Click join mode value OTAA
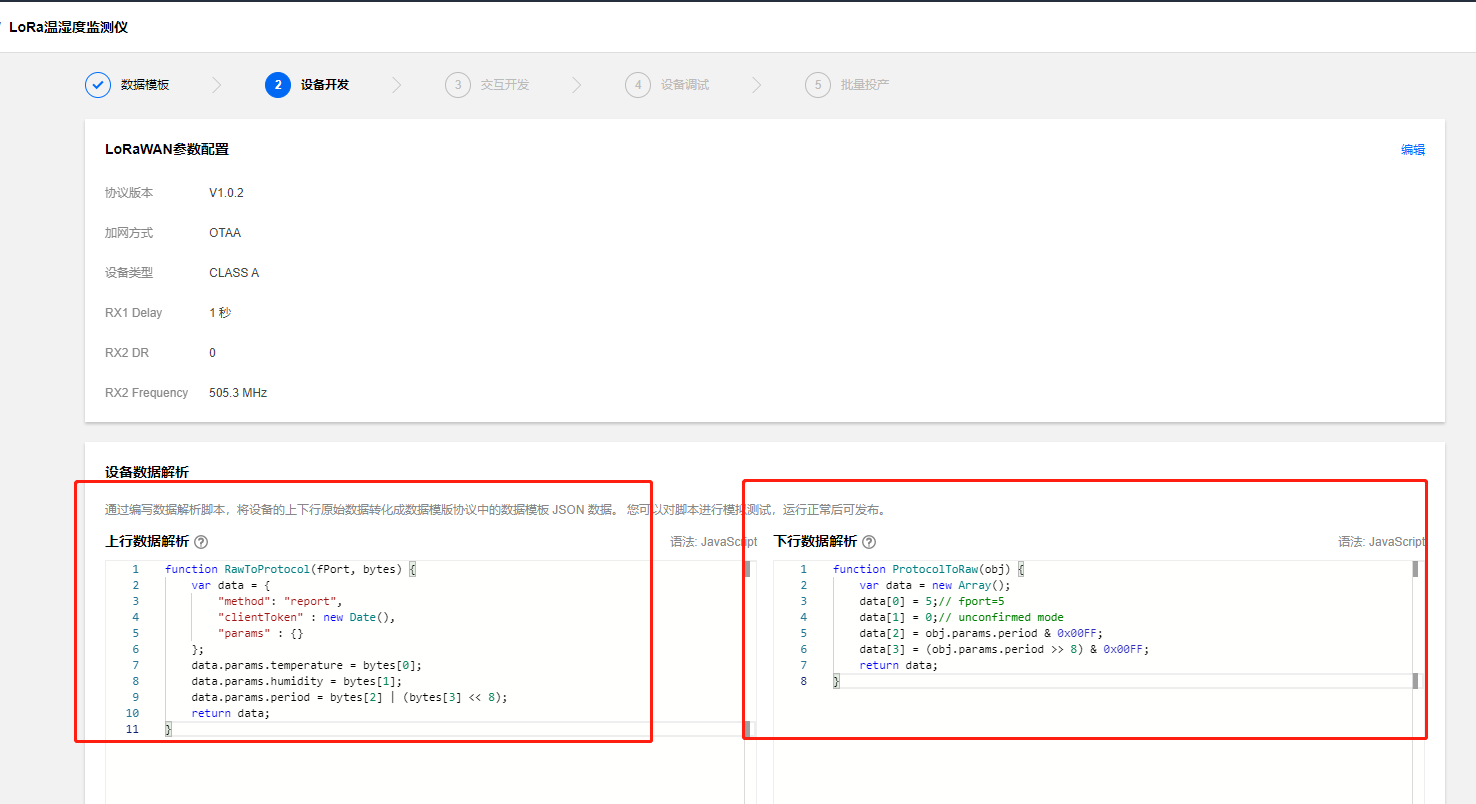 225,233
